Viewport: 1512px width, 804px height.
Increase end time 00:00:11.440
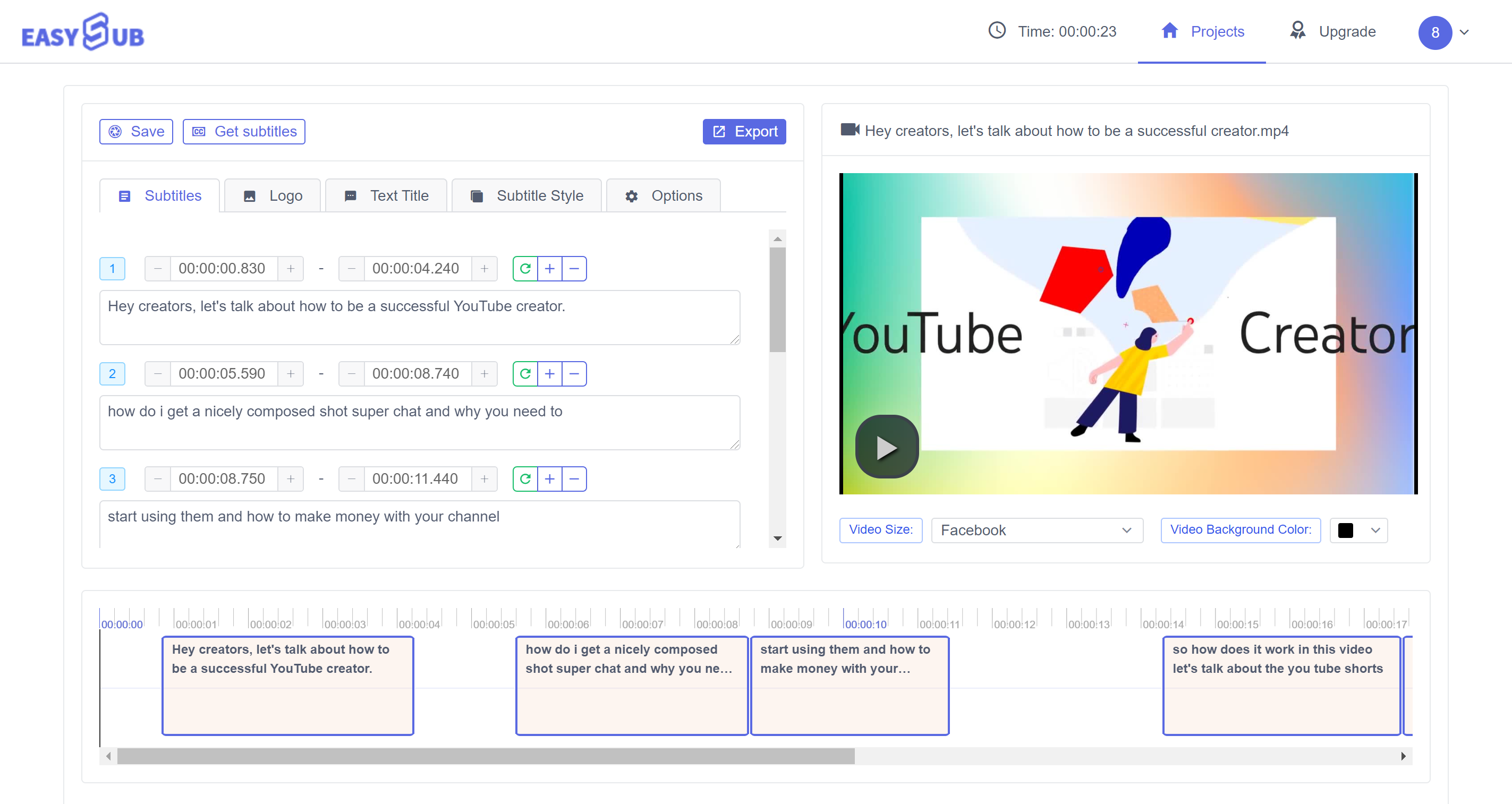484,479
